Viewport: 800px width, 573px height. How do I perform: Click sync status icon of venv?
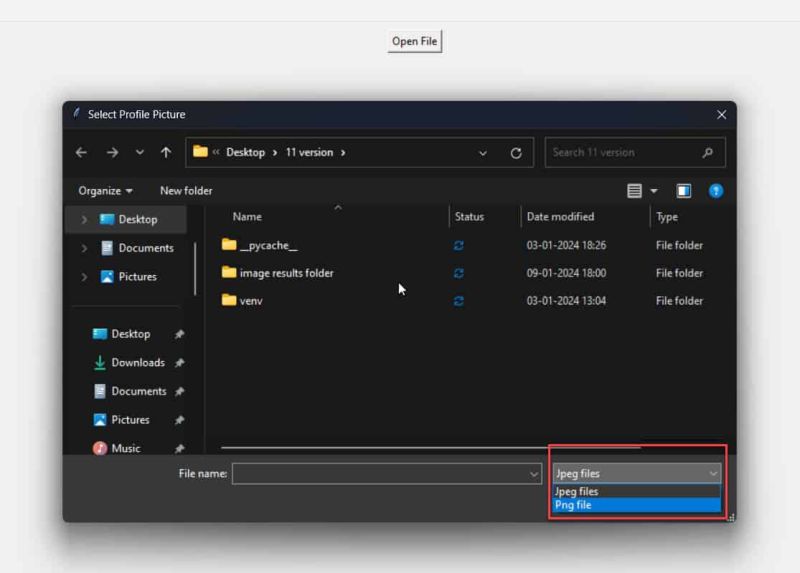pyautogui.click(x=459, y=301)
